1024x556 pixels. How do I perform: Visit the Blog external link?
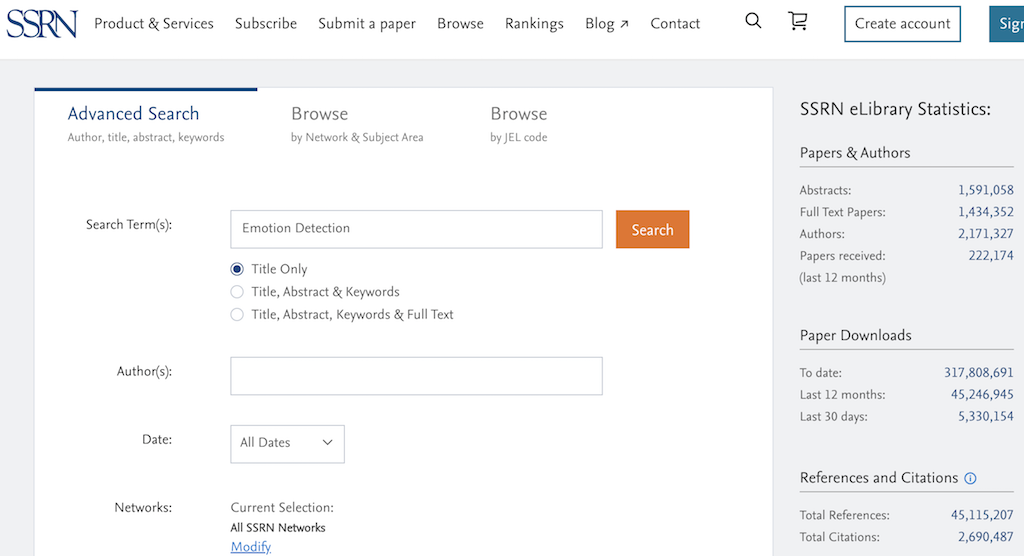(x=607, y=23)
